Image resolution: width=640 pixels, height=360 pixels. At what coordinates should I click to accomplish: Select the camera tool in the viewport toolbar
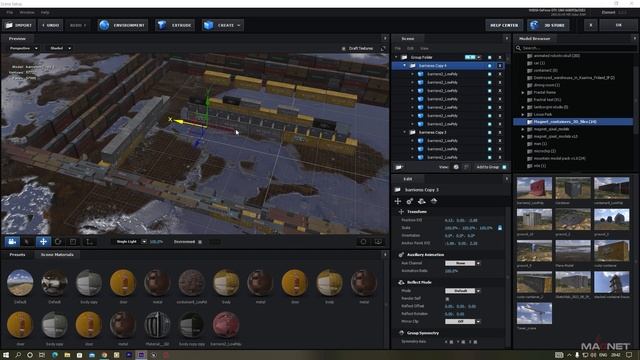(12, 242)
